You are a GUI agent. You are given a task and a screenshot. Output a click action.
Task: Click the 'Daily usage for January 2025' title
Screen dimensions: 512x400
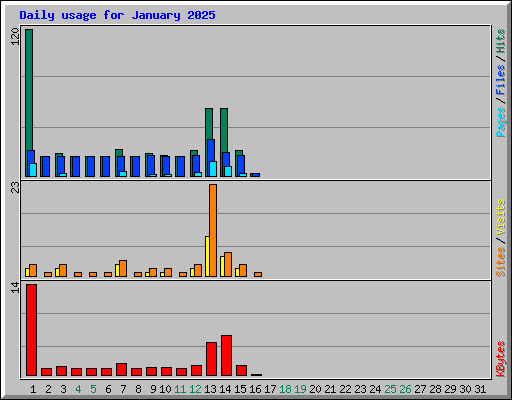[x=117, y=15]
